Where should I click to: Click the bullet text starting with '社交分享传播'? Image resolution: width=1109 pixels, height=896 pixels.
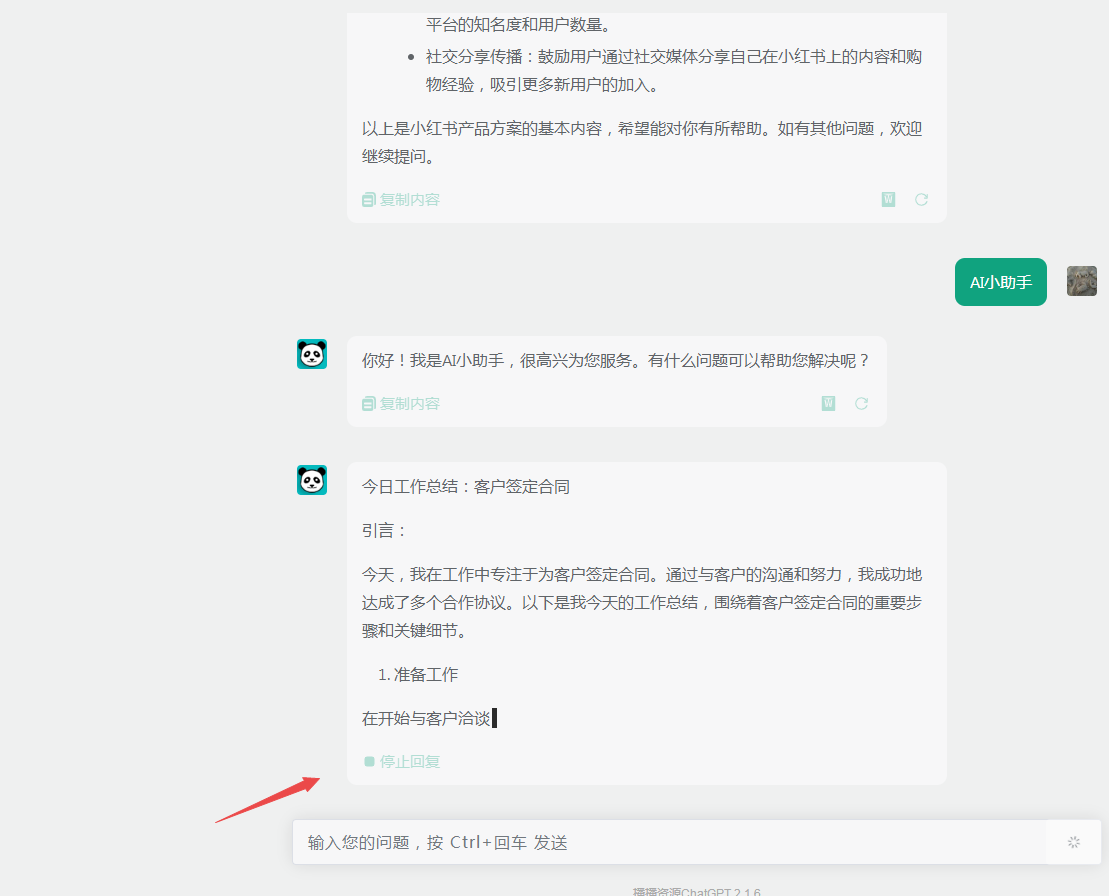pos(673,71)
